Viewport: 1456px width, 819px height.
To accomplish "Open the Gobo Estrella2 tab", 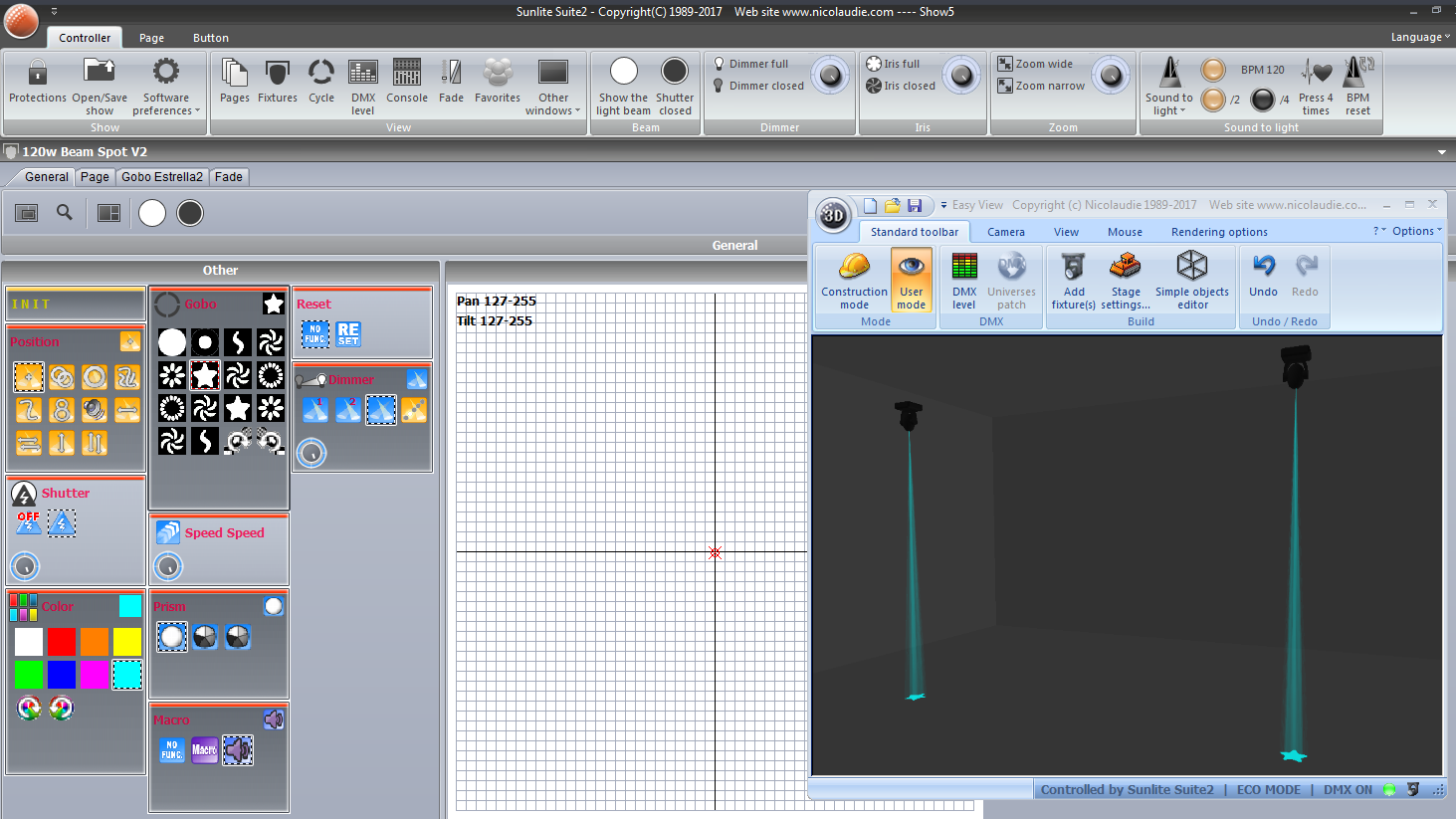I will (162, 177).
